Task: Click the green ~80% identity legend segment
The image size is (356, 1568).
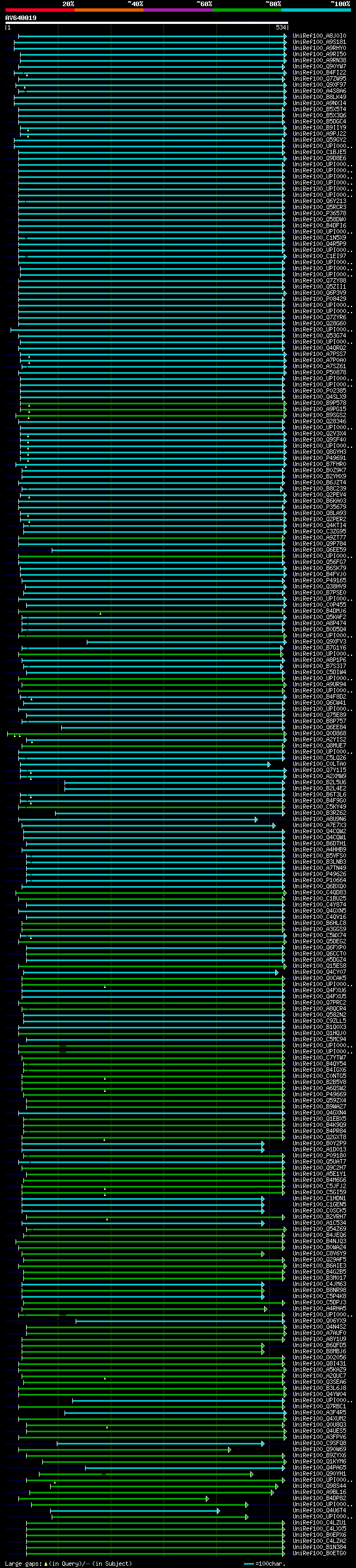Action: (x=247, y=10)
